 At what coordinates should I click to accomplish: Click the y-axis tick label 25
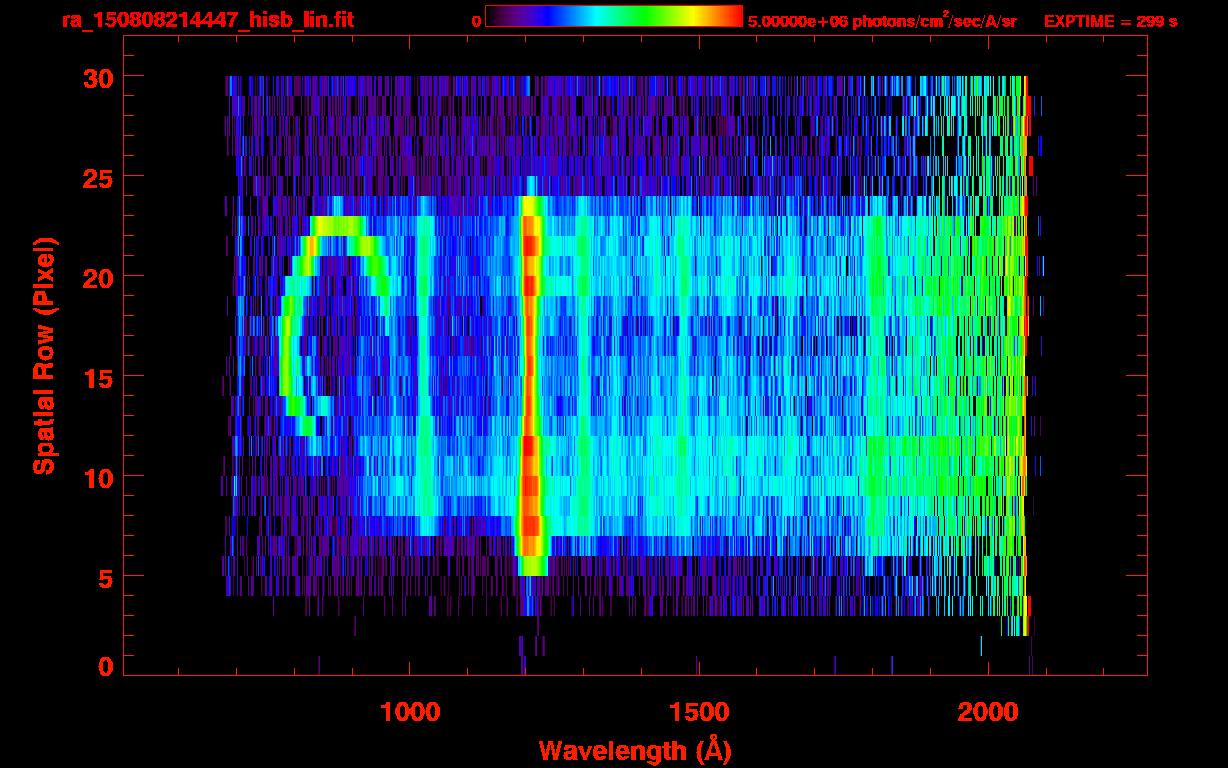(x=97, y=177)
